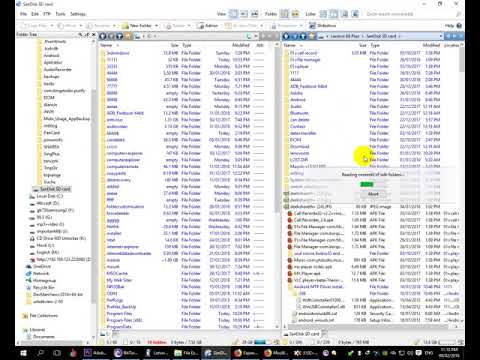Click the third Lister layout icon
This screenshot has height=360, width=480.
[x=345, y=14]
